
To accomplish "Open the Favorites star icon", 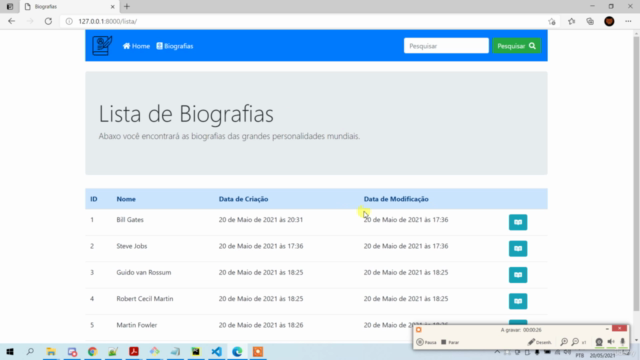I will 571,21.
